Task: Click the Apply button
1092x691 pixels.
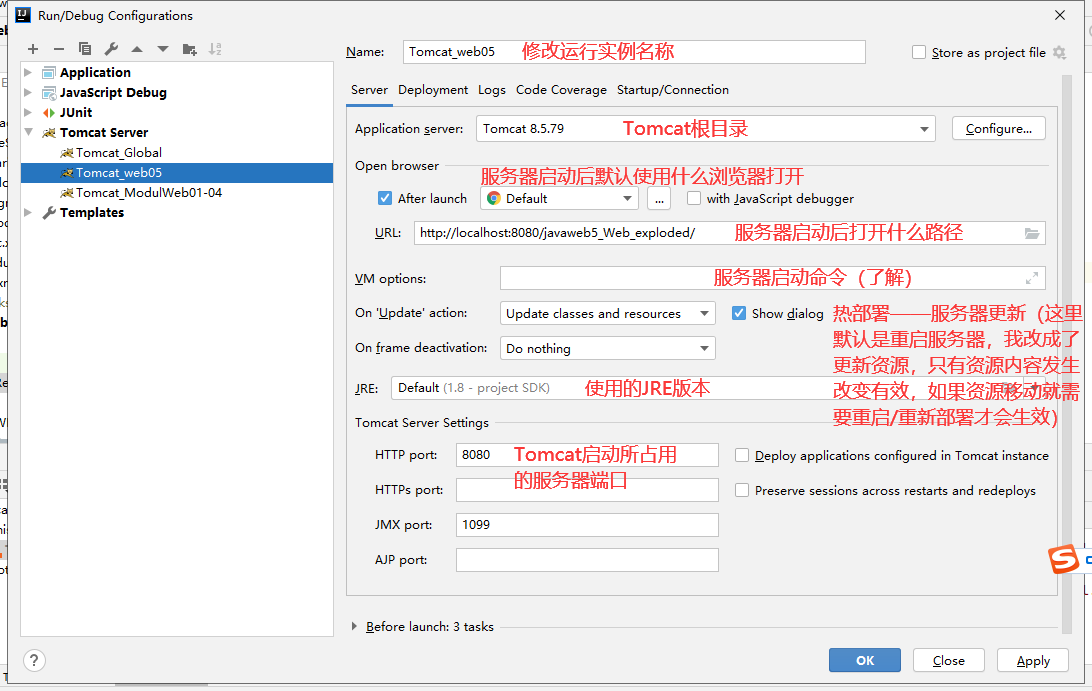Action: [x=1033, y=660]
